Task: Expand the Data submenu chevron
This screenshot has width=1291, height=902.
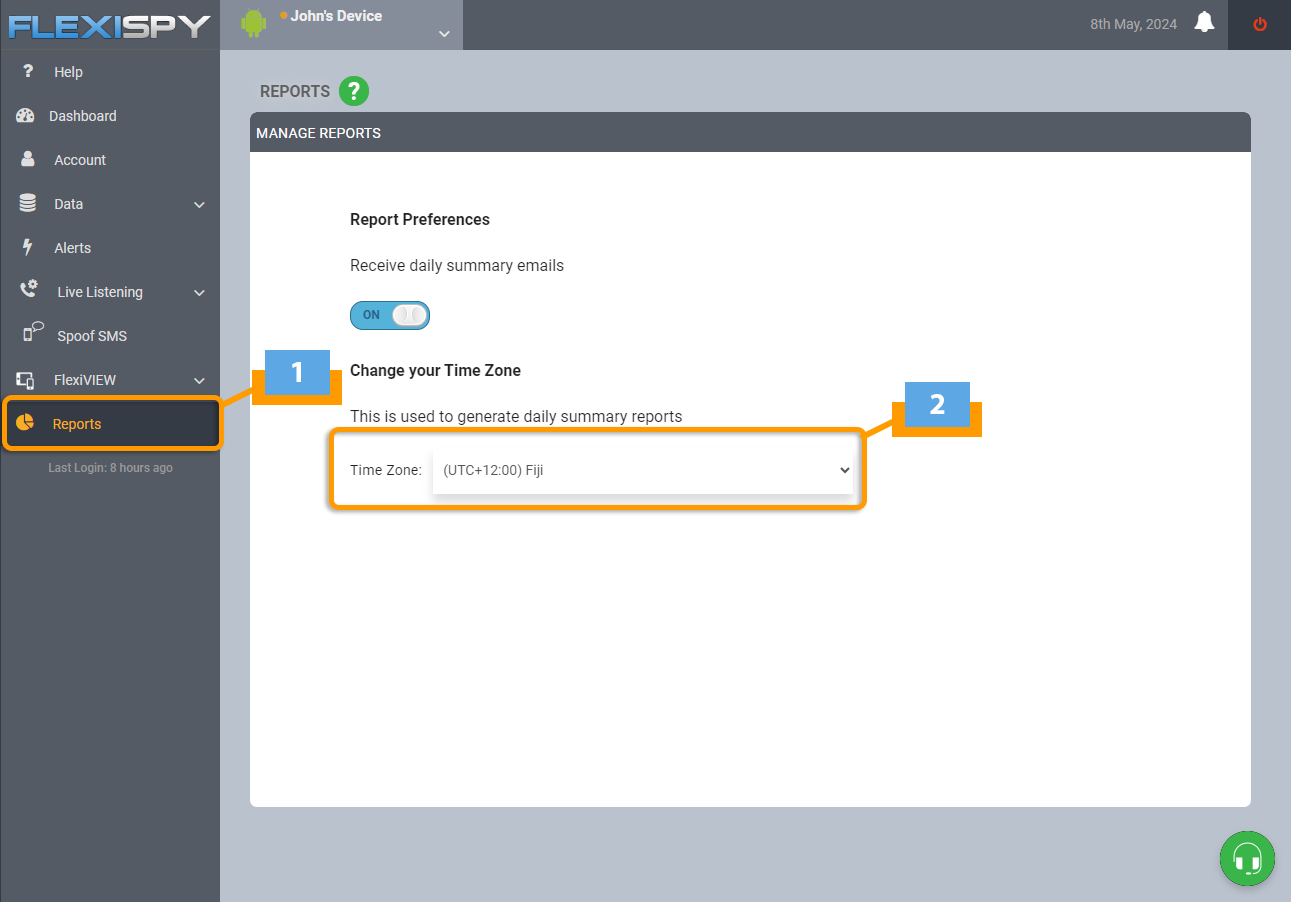Action: click(199, 205)
